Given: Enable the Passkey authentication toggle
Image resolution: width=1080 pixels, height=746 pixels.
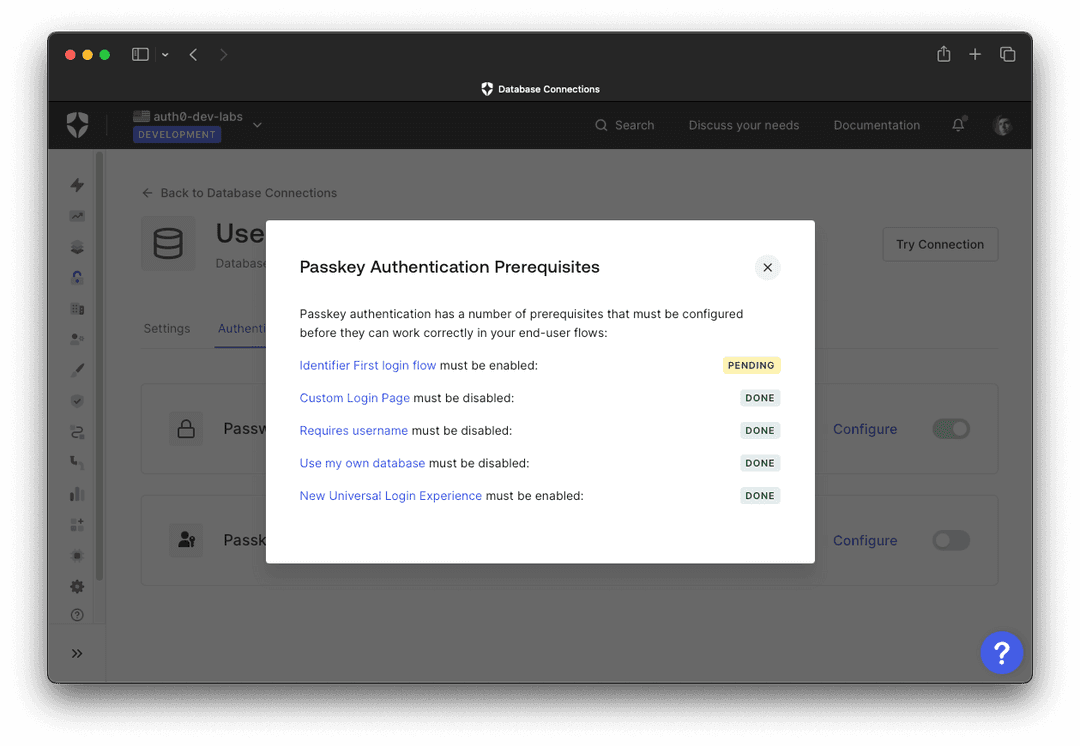Looking at the screenshot, I should click(x=950, y=540).
